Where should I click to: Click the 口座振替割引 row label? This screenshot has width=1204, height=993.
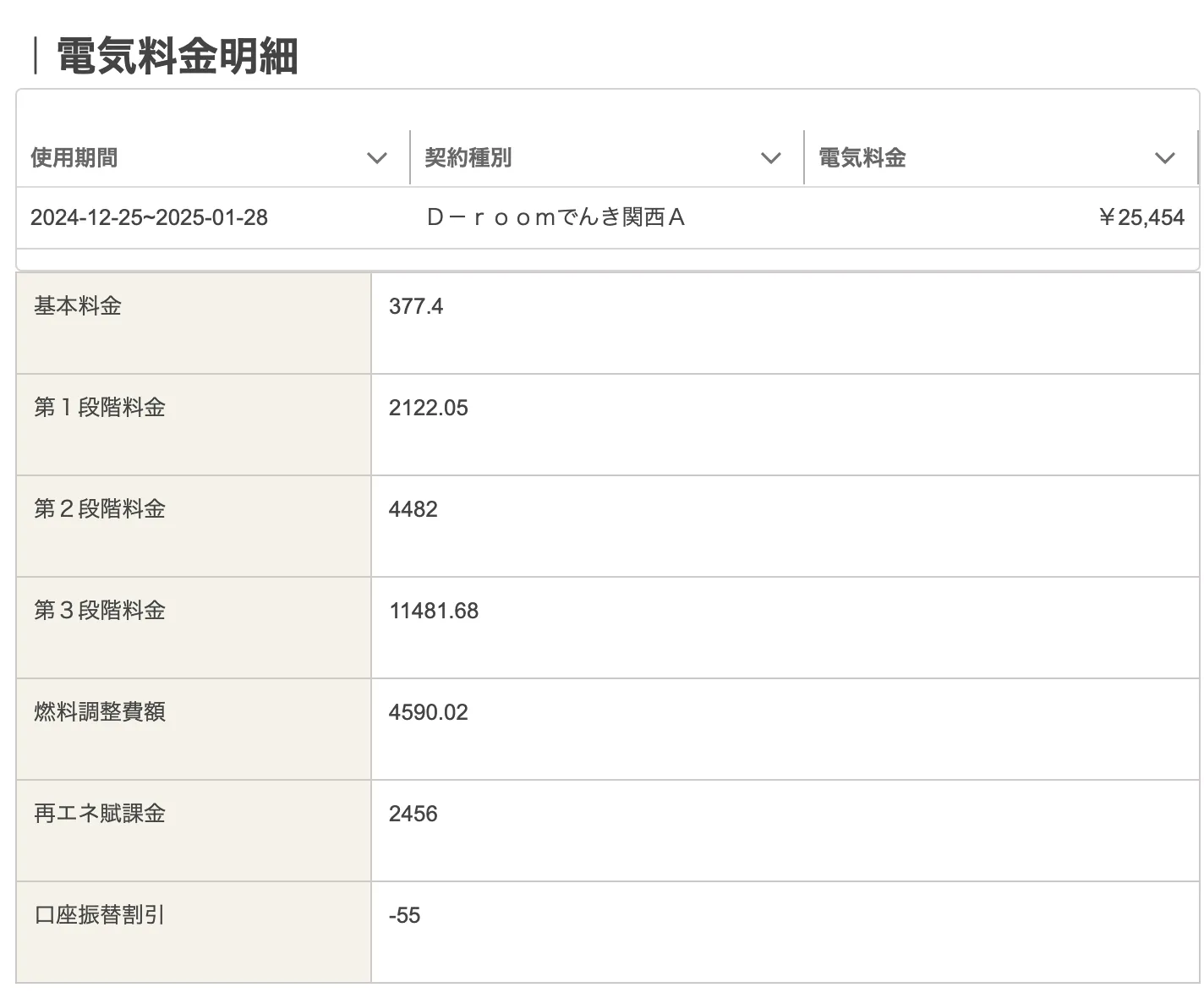click(100, 915)
